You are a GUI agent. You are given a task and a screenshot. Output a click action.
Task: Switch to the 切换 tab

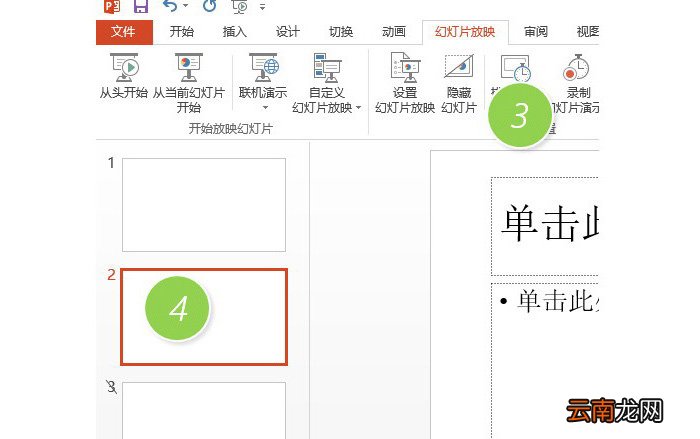341,32
